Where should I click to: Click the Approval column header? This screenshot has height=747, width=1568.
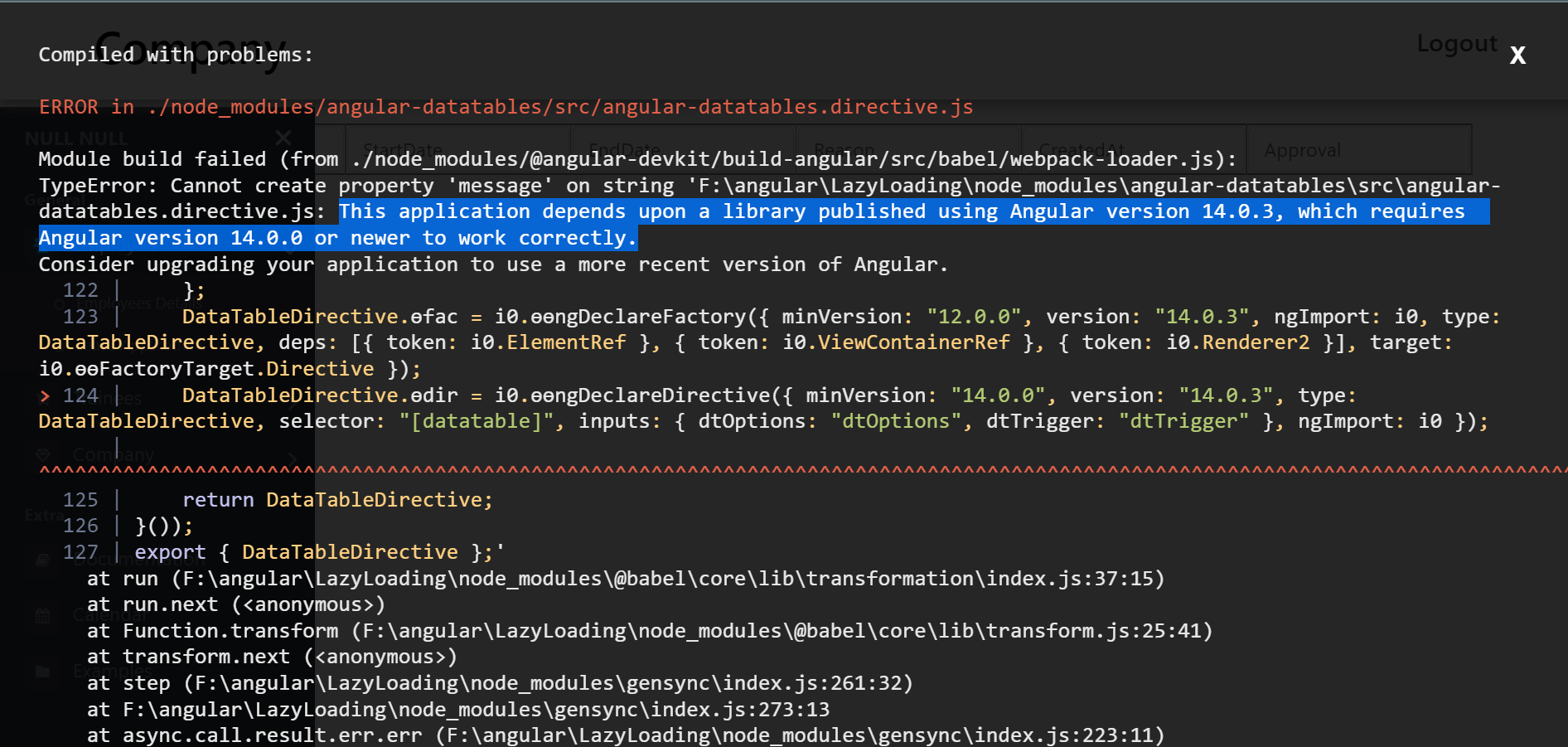(x=1303, y=150)
